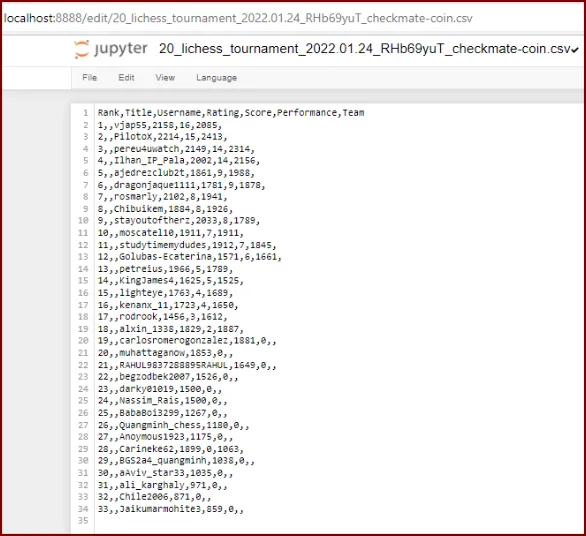This screenshot has width=586, height=536.
Task: Click the line with rodrook
Action: tap(163, 317)
